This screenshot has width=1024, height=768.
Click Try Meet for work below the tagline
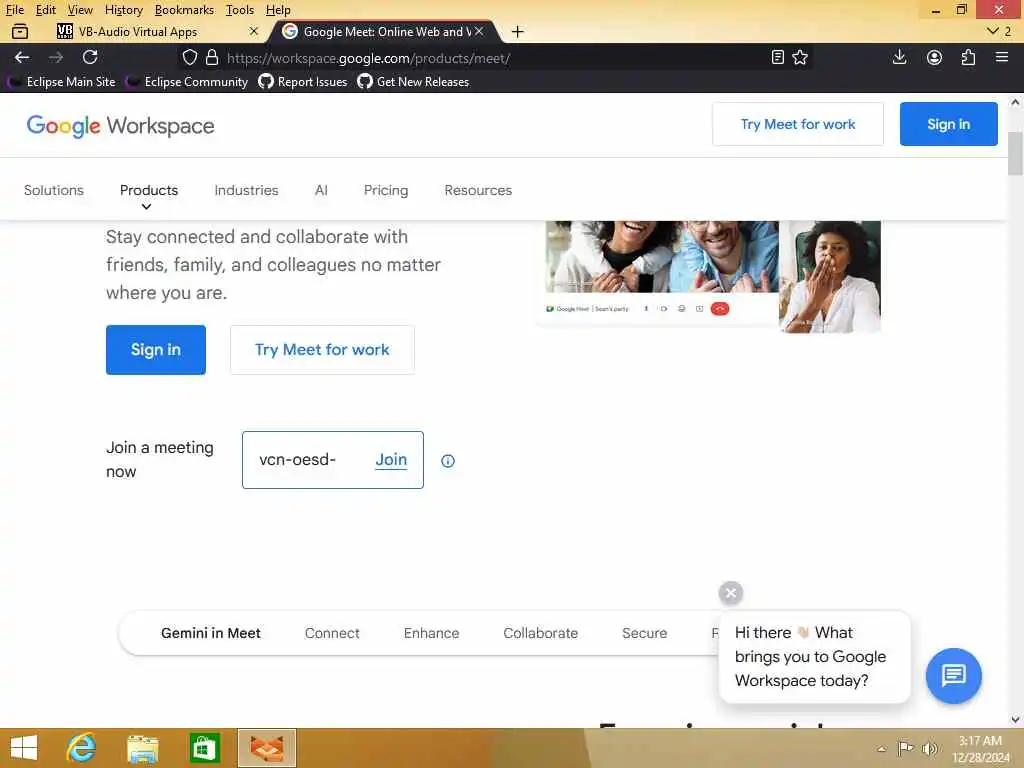[322, 349]
